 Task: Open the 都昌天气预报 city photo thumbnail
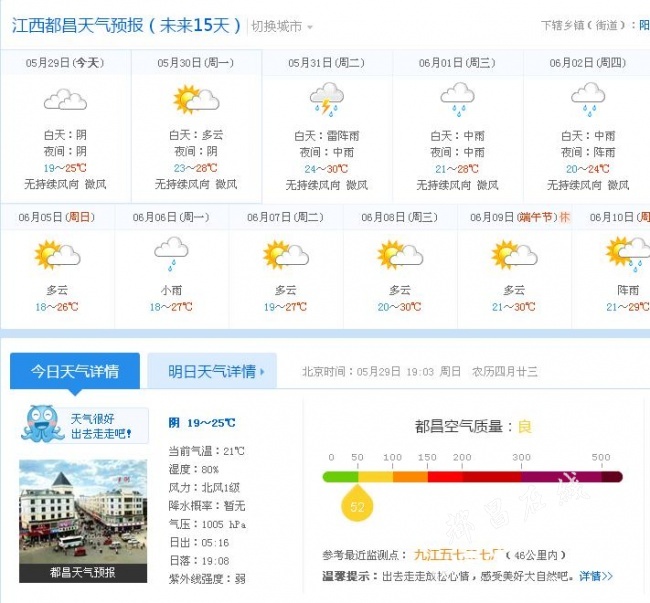(83, 521)
